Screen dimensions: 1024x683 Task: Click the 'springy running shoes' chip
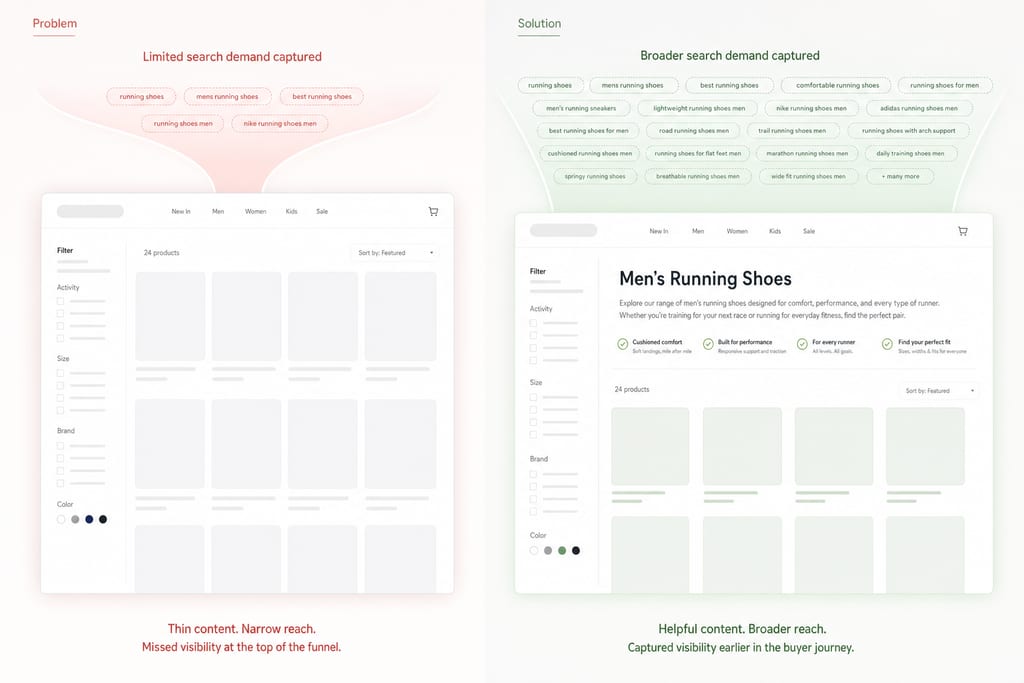[x=595, y=176]
